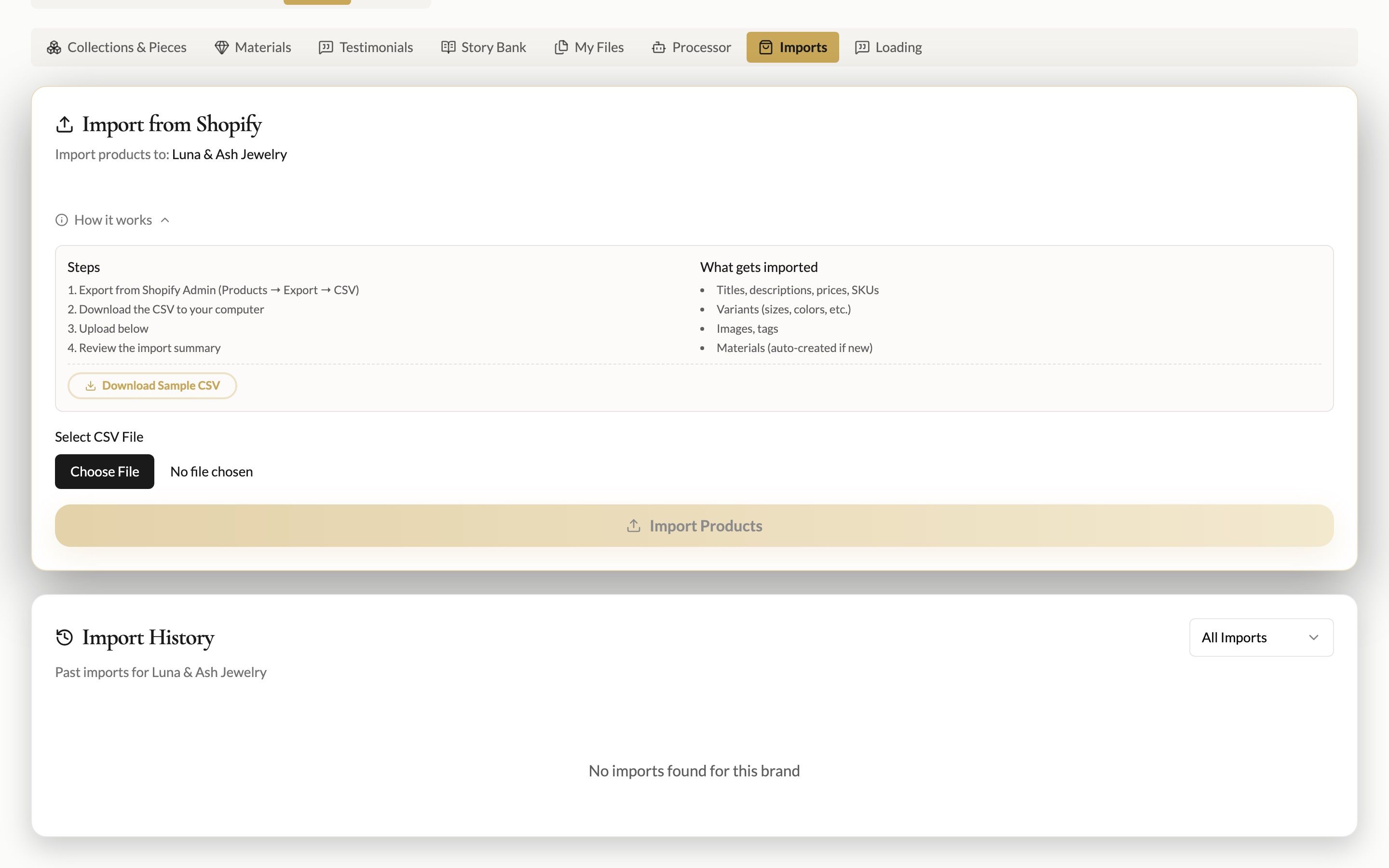Viewport: 1389px width, 868px height.
Task: Click the Loading tab quote icon
Action: click(862, 47)
